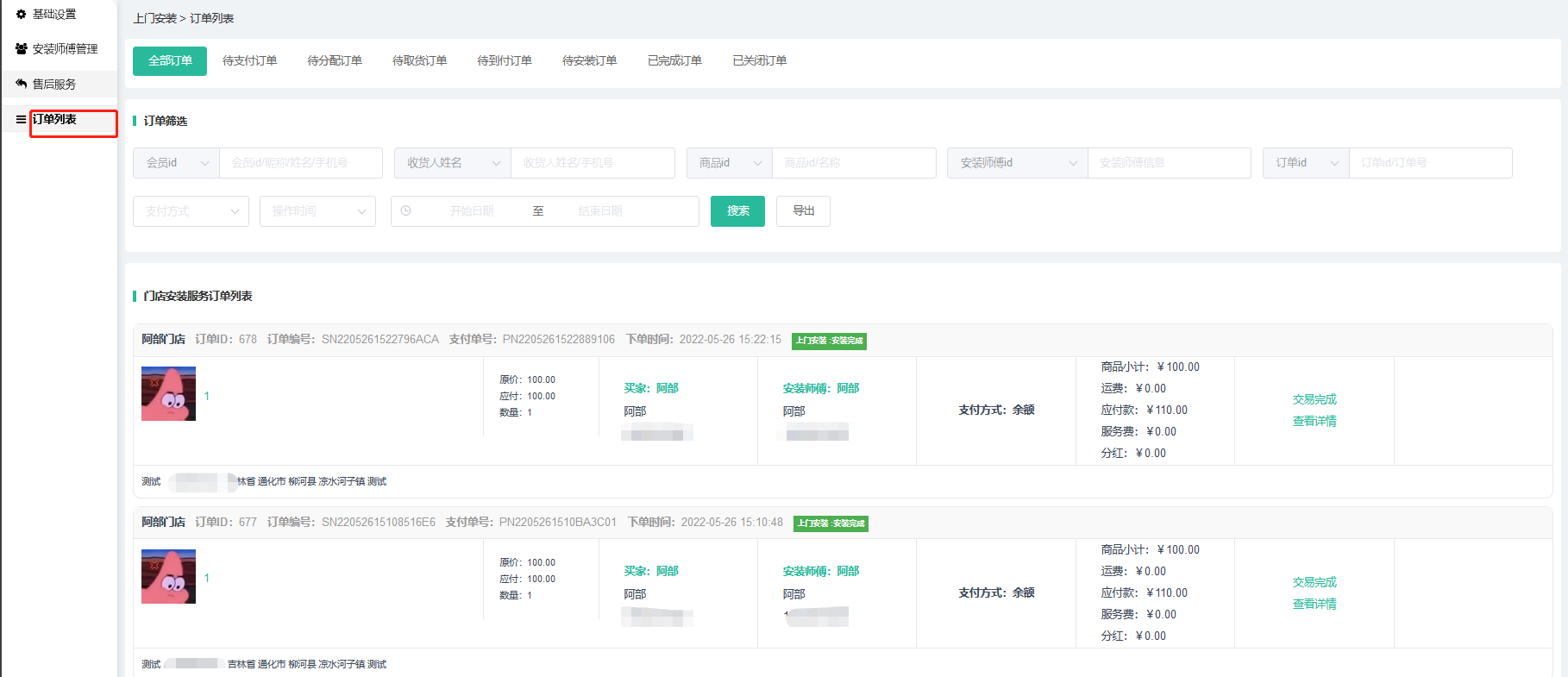This screenshot has width=1568, height=677.
Task: Click the clock icon in date range field
Action: click(405, 211)
